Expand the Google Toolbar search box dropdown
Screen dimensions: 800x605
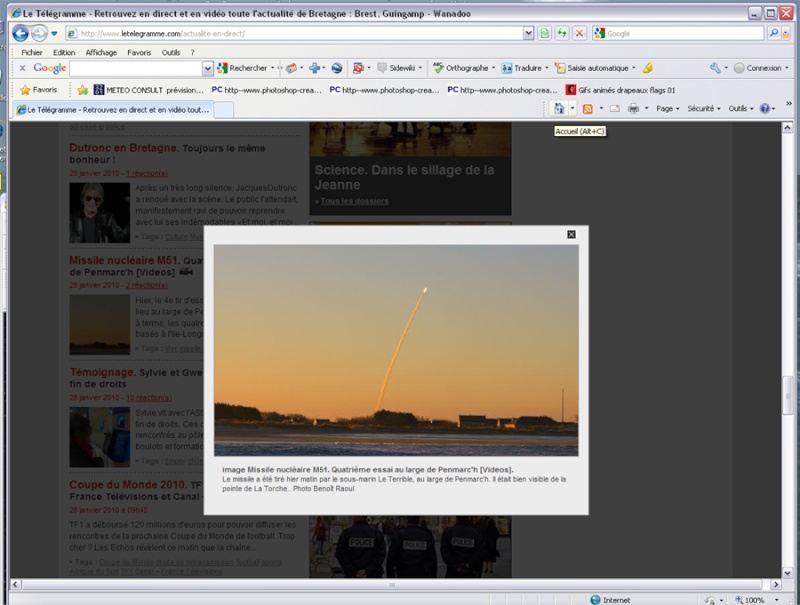tap(208, 68)
